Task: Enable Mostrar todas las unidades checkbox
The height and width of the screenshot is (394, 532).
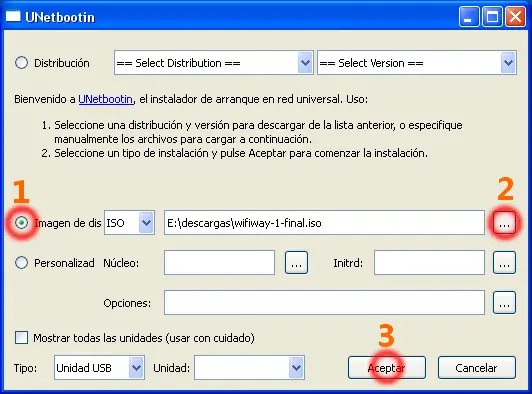Action: [x=21, y=338]
